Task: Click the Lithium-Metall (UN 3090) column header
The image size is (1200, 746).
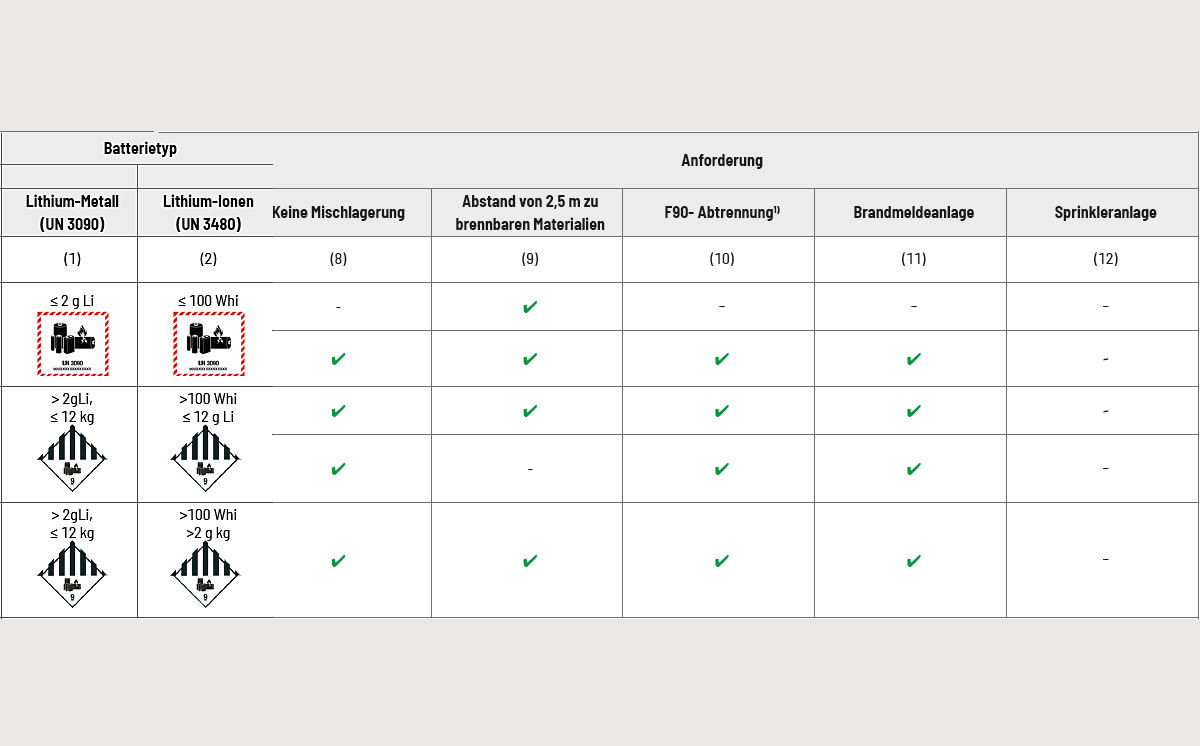Action: point(72,213)
